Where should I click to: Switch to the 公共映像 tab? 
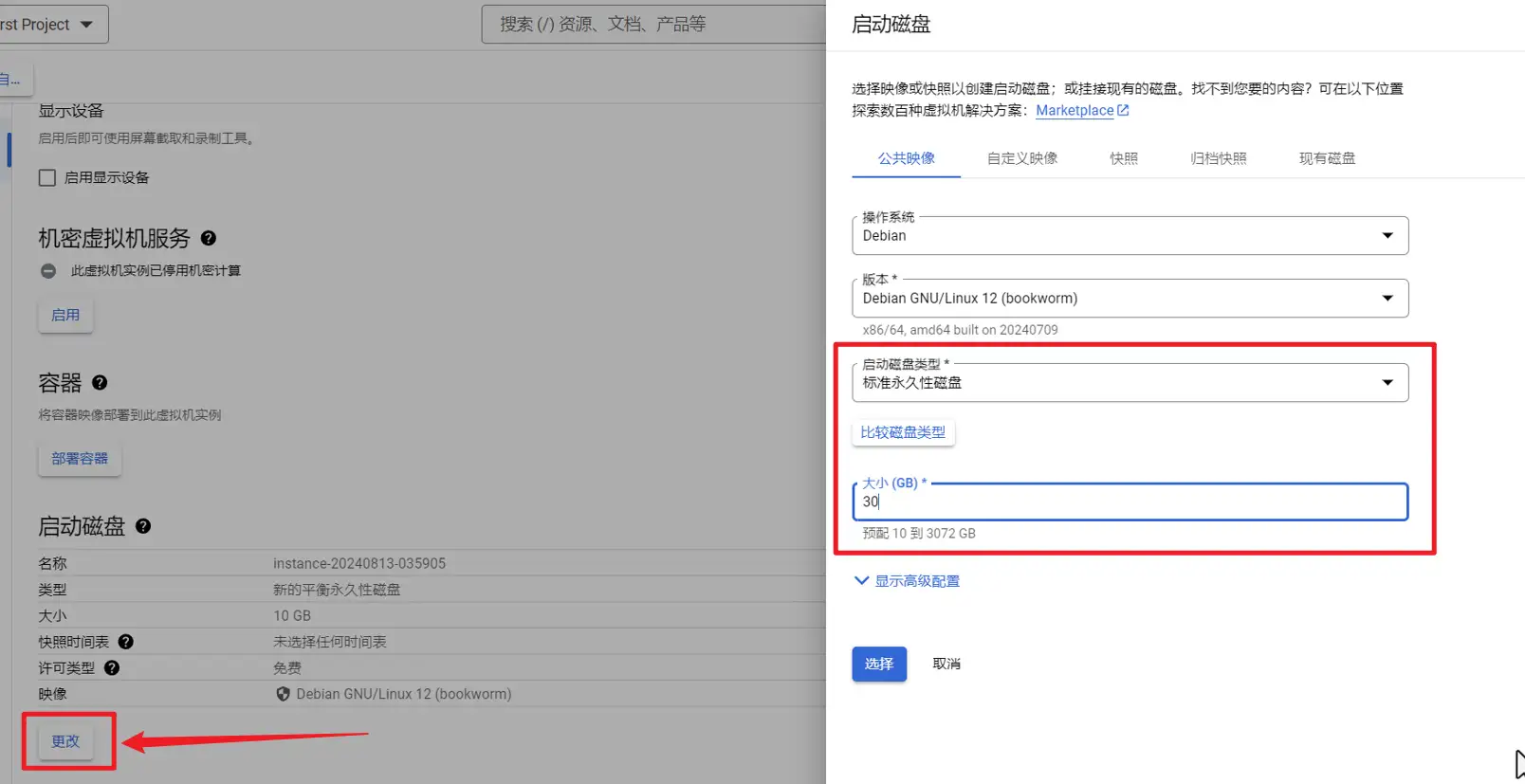tap(906, 158)
